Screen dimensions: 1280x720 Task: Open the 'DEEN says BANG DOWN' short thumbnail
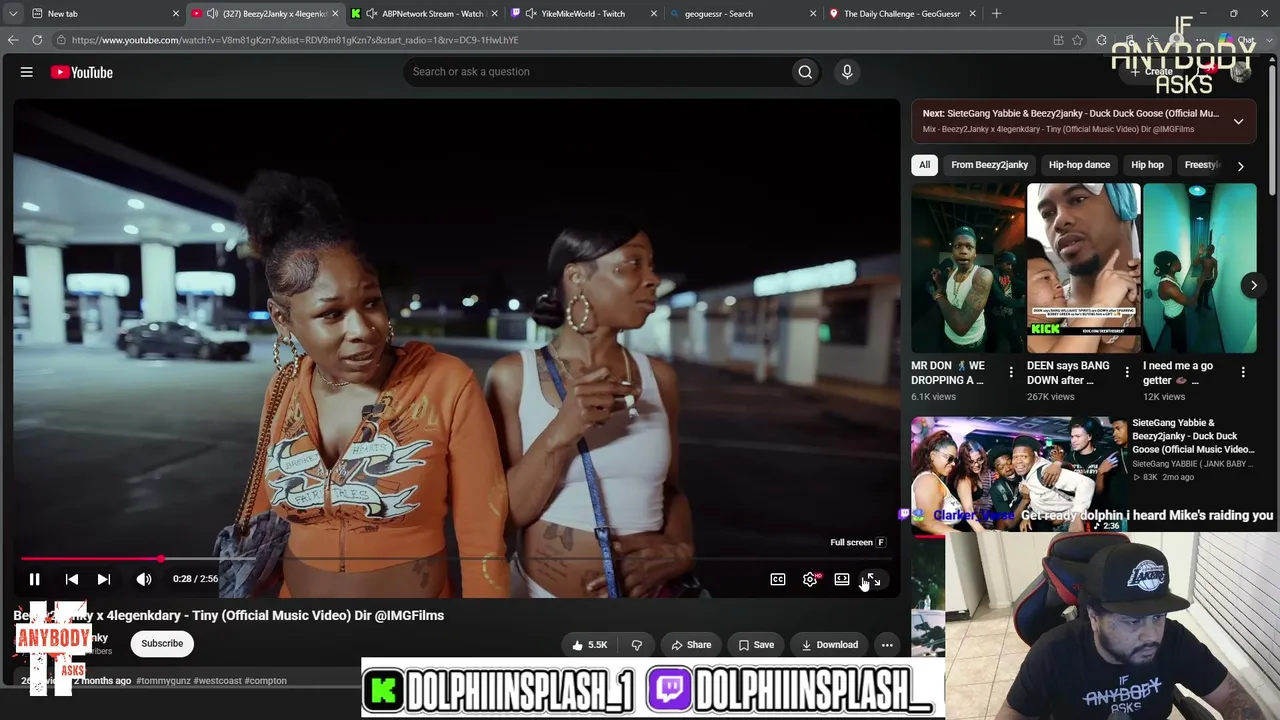tap(1083, 268)
